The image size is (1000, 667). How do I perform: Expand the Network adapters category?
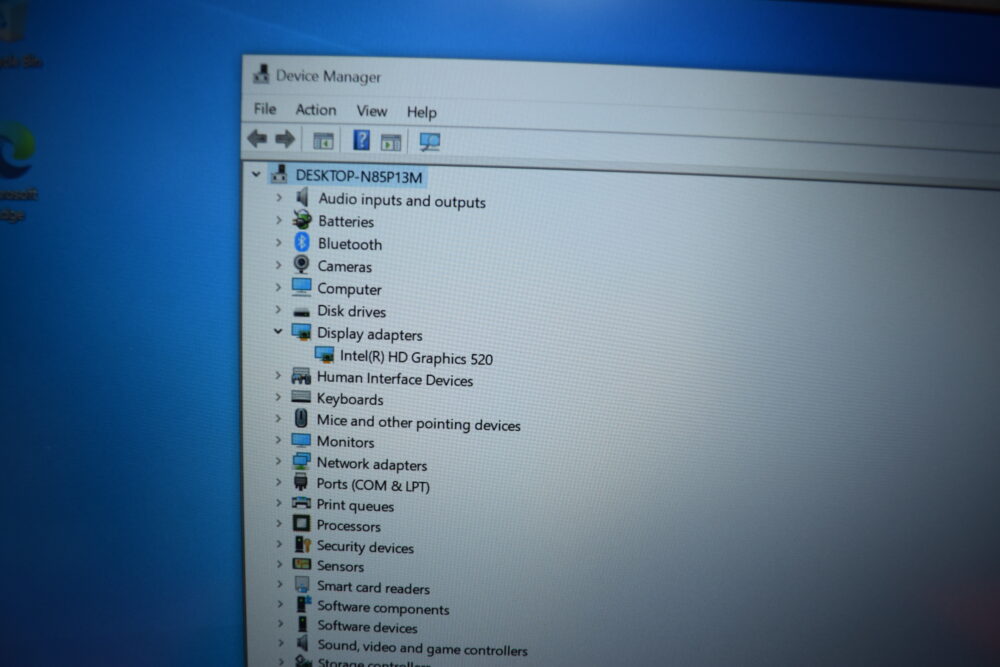coord(278,461)
